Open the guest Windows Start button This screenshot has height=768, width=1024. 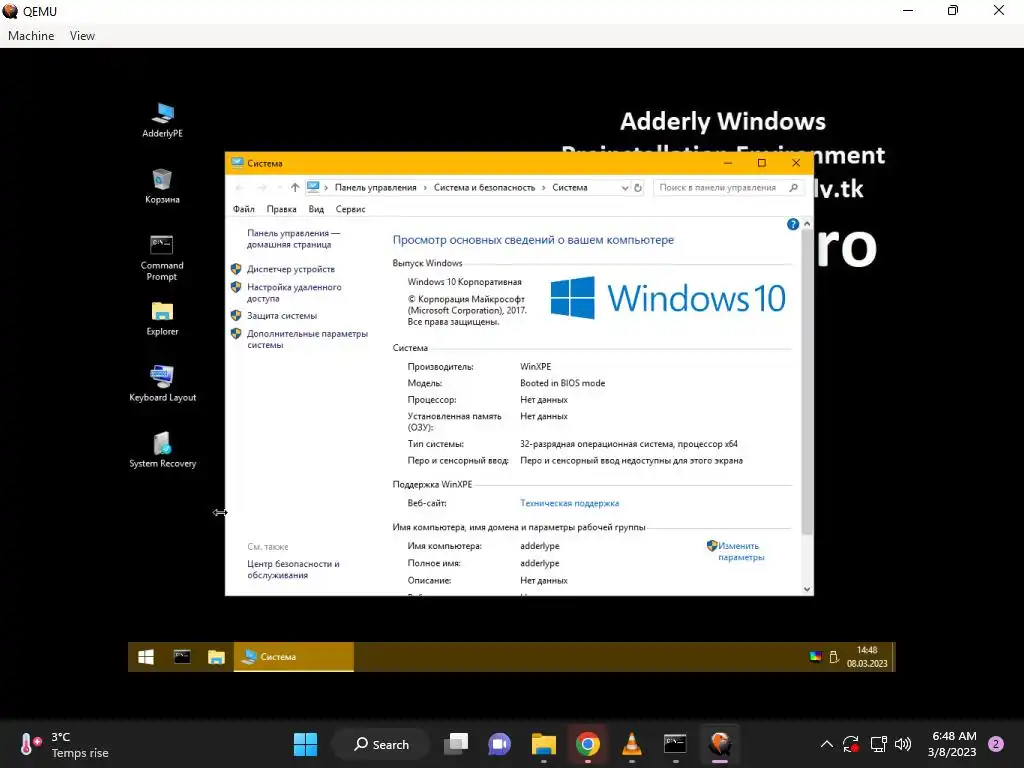click(x=146, y=657)
